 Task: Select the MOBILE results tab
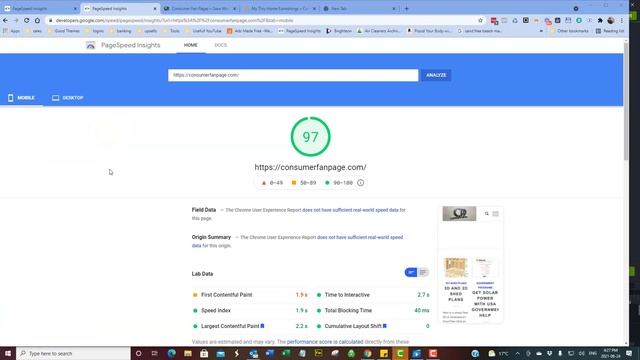21,98
